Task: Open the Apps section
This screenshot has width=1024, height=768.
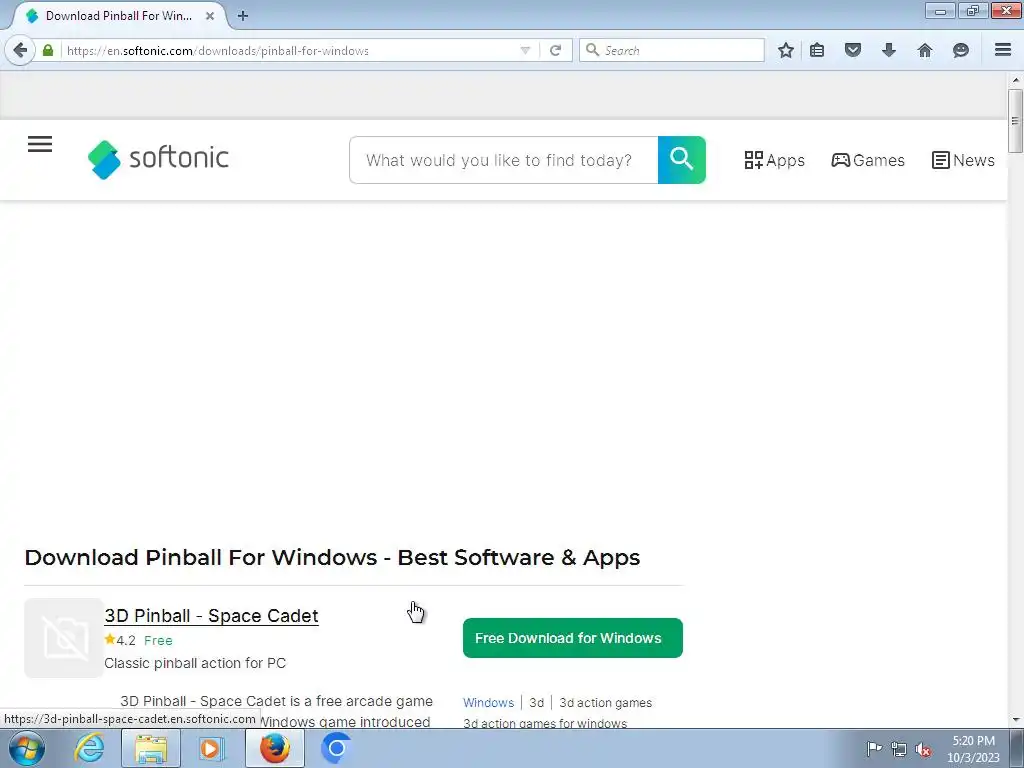Action: (775, 160)
